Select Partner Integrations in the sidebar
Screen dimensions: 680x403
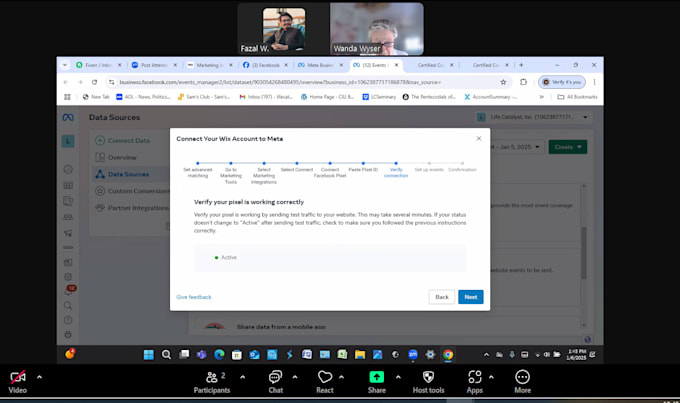132,208
